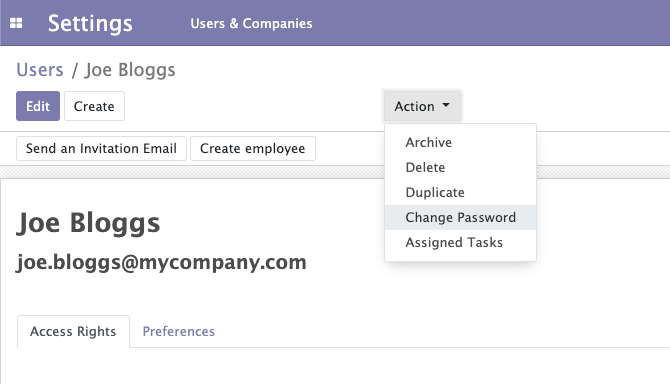
Task: Click the Create employee button
Action: (253, 149)
